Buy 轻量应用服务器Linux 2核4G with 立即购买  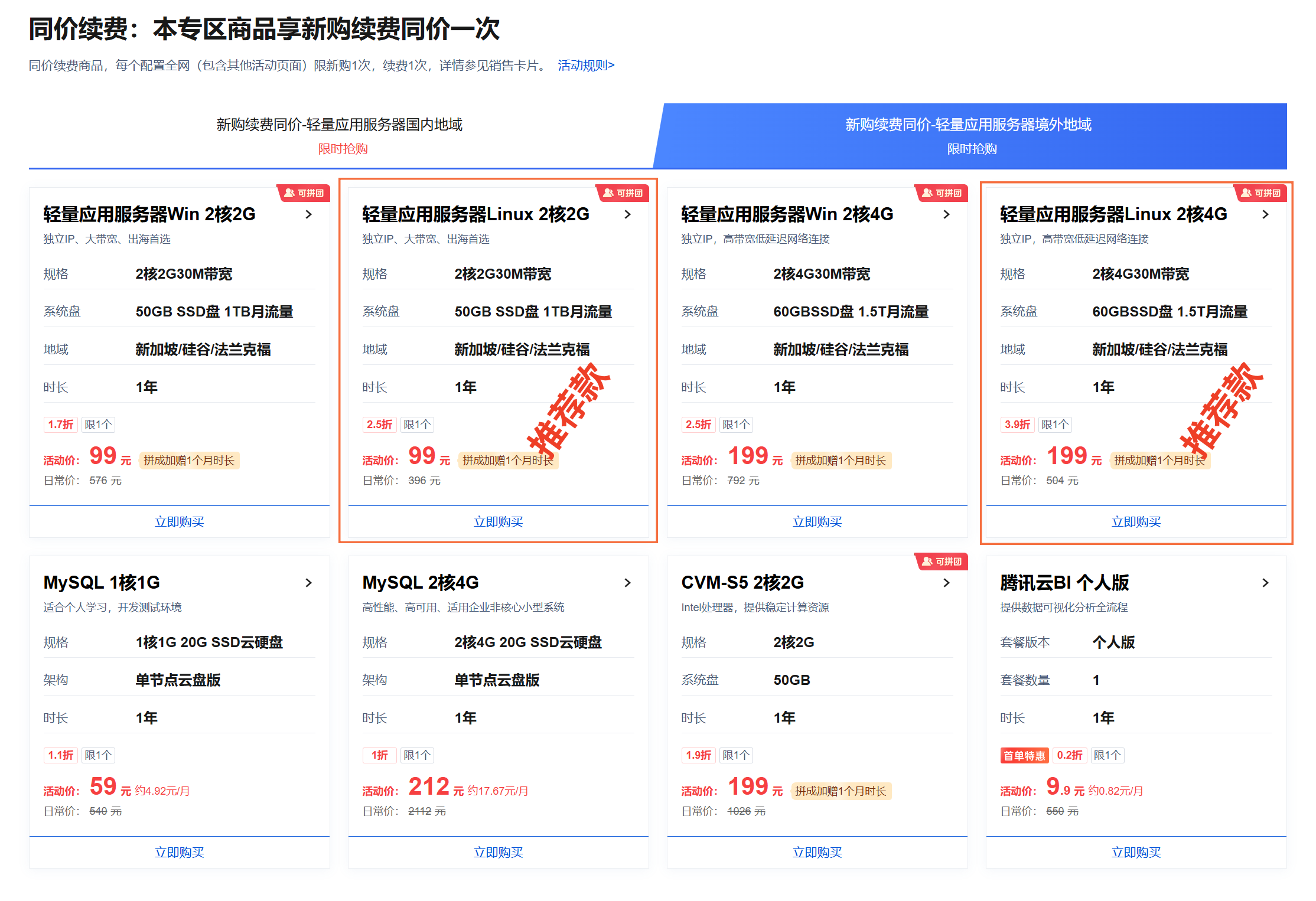pyautogui.click(x=1136, y=522)
